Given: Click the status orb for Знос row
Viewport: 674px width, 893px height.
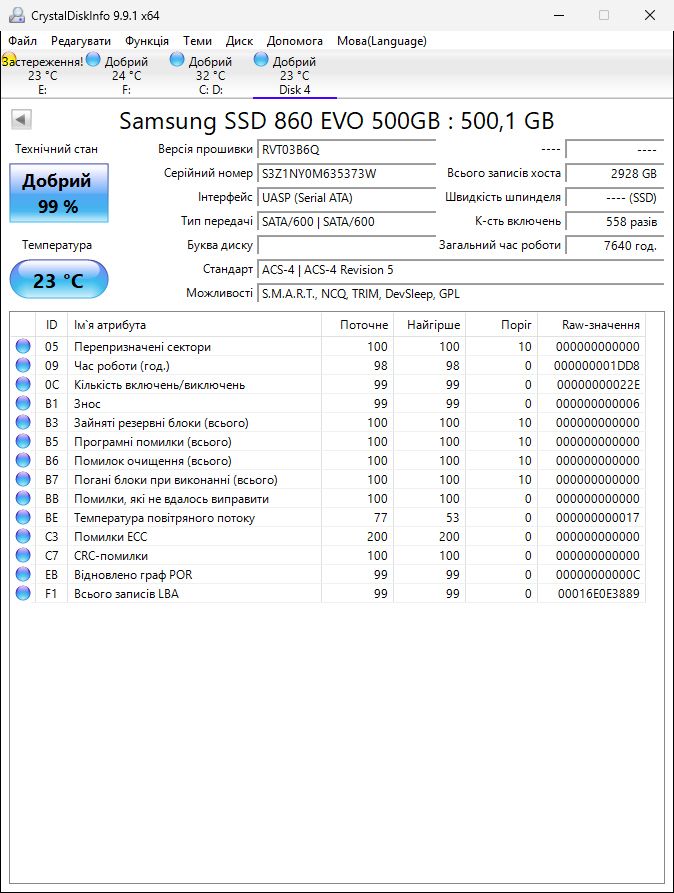Looking at the screenshot, I should pyautogui.click(x=23, y=403).
